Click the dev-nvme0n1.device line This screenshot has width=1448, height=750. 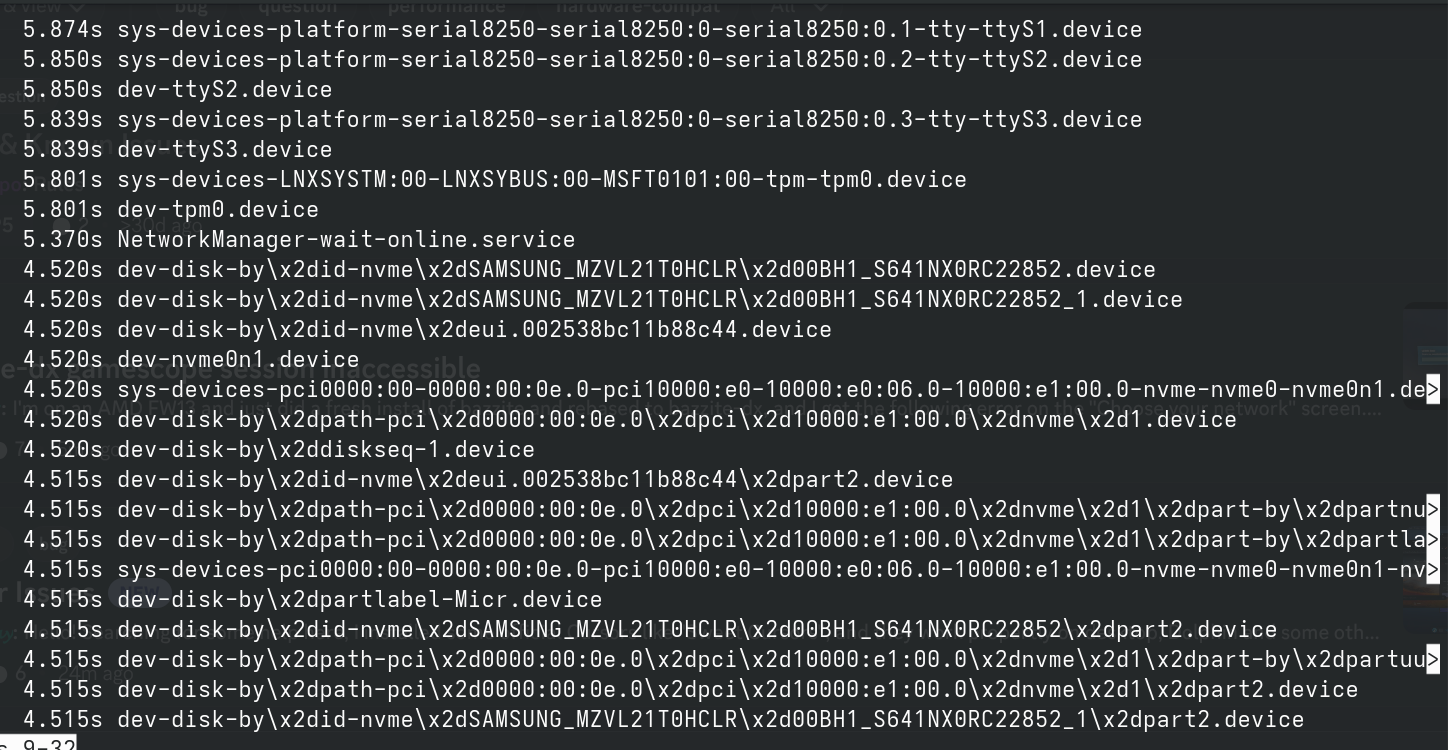[191, 360]
